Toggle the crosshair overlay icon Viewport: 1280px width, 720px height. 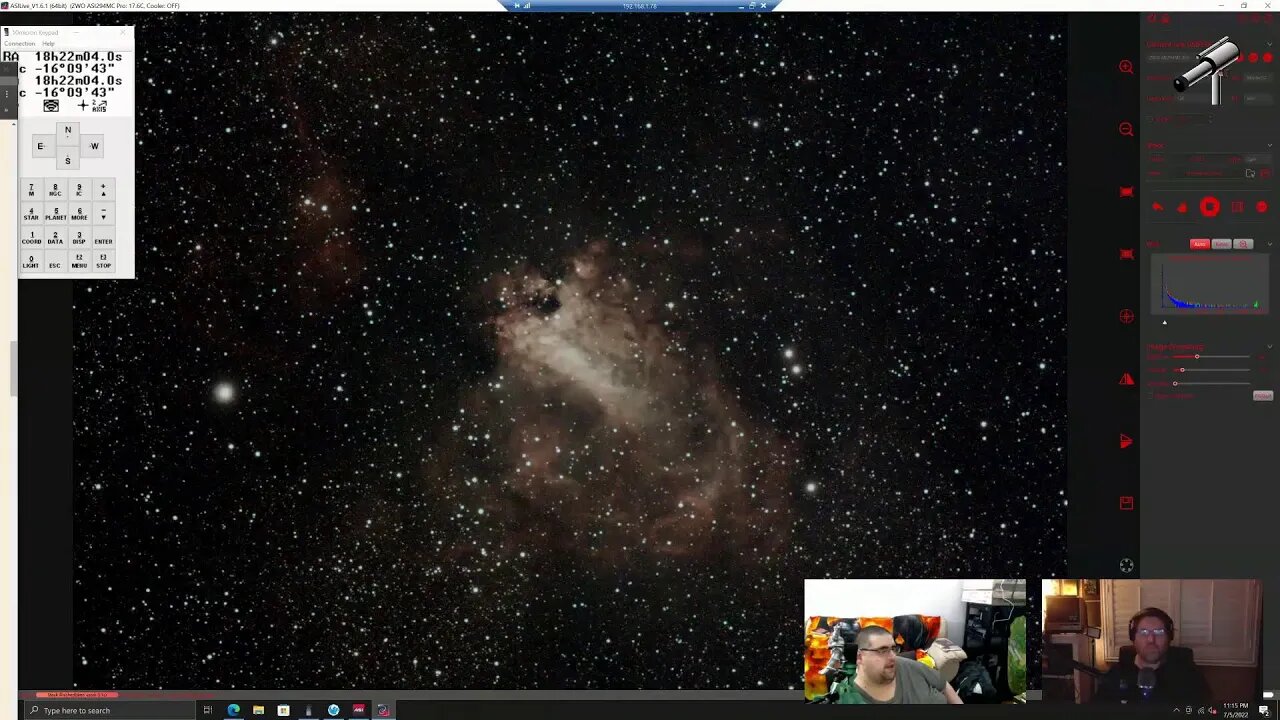tap(1126, 317)
